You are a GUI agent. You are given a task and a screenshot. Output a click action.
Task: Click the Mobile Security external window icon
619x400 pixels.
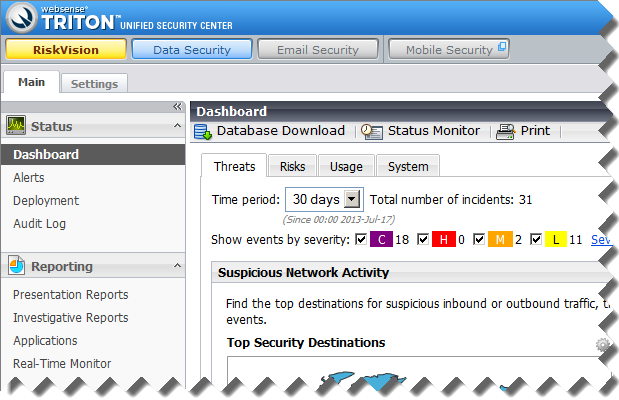[502, 47]
